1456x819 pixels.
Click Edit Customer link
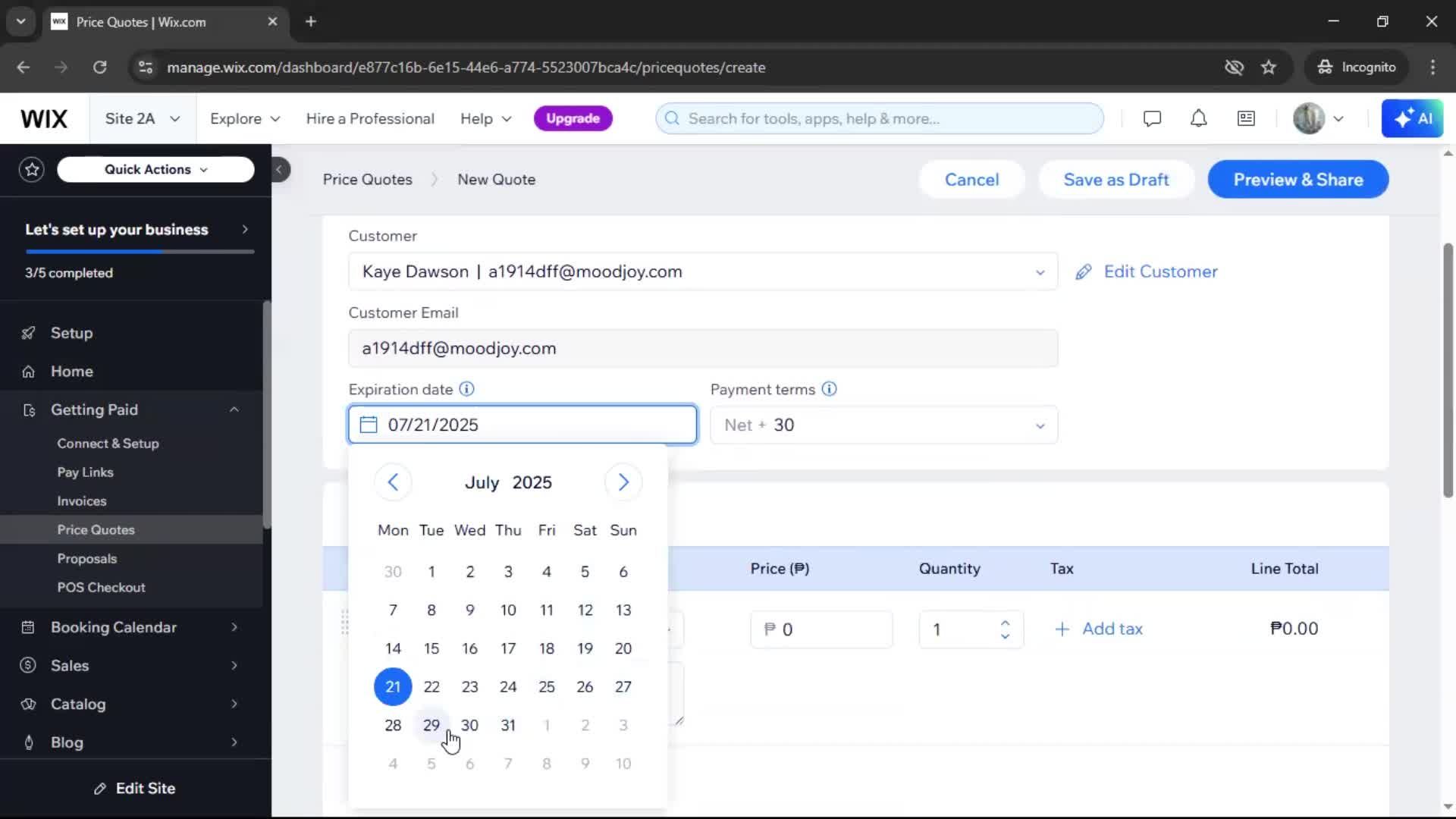[x=1160, y=271]
